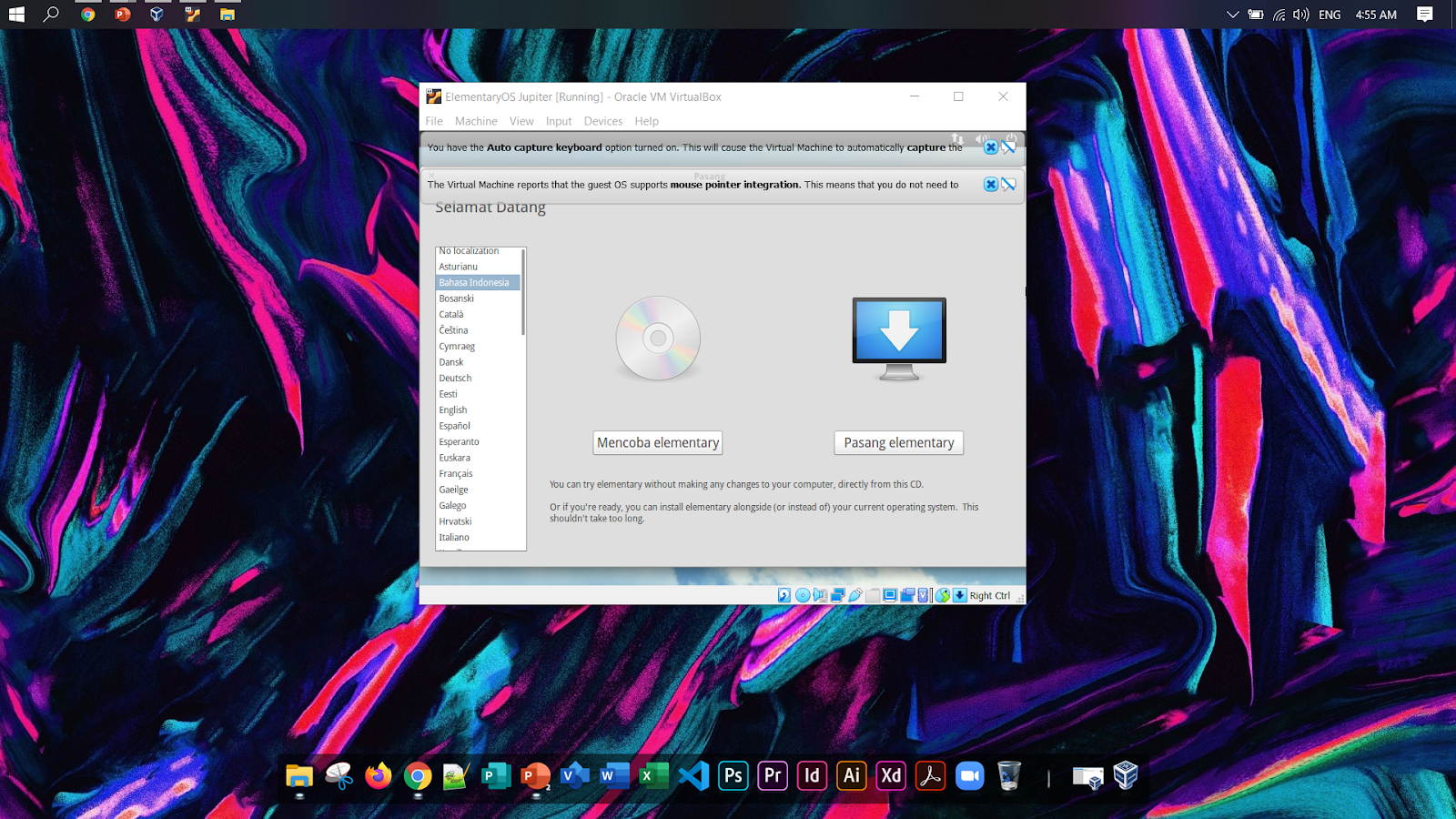This screenshot has width=1456, height=819.
Task: Open the Machine menu
Action: pyautogui.click(x=476, y=121)
